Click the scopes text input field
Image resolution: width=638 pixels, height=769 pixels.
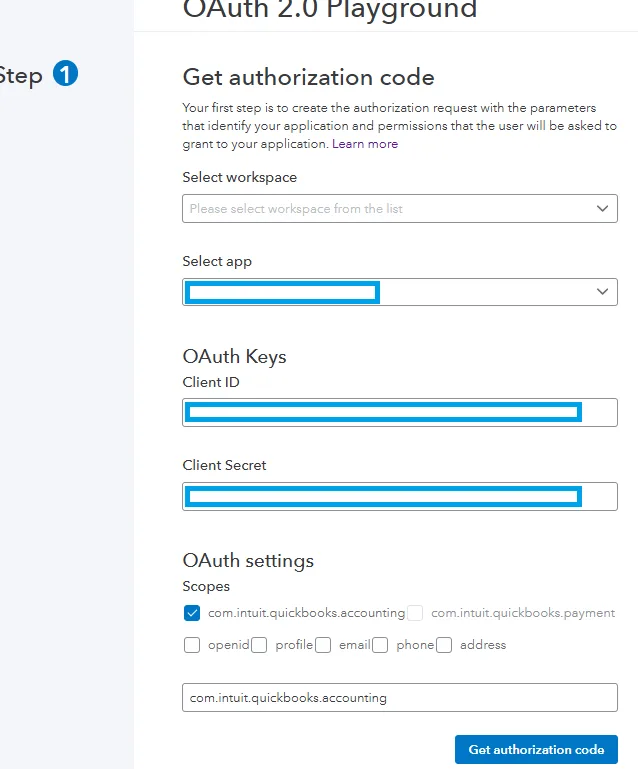click(400, 697)
